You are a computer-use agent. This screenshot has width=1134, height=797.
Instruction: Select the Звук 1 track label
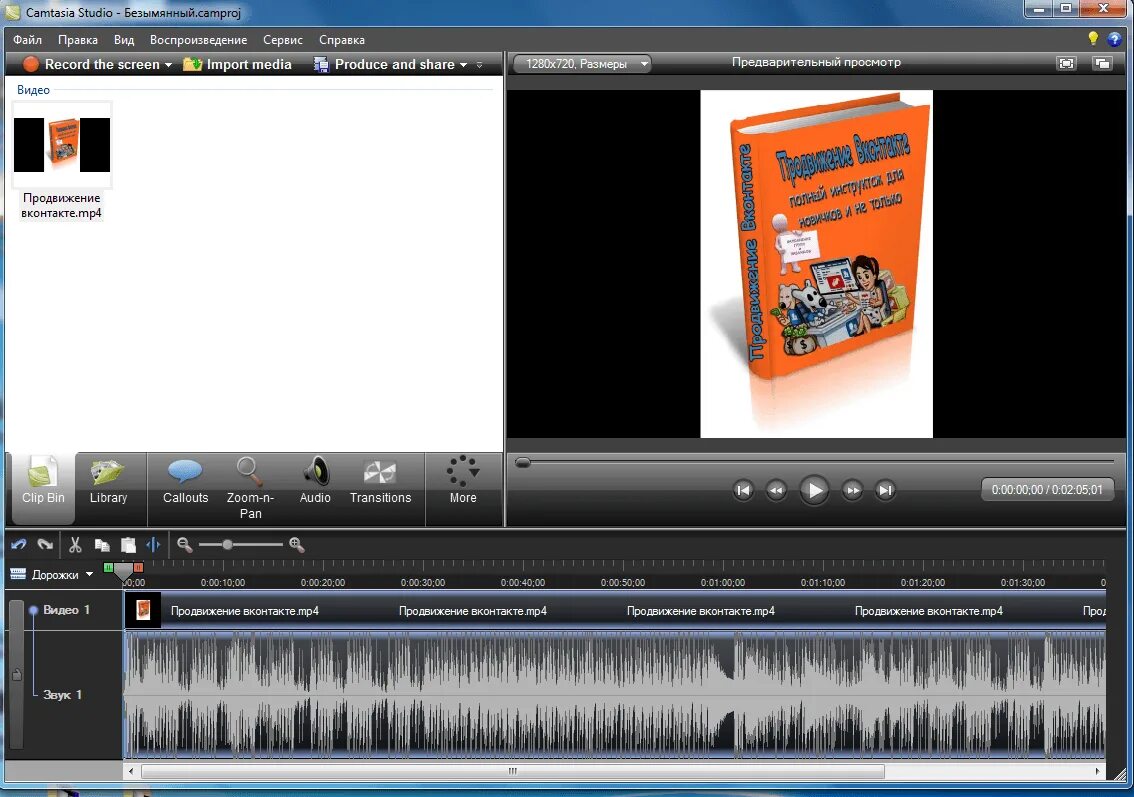pyautogui.click(x=62, y=694)
